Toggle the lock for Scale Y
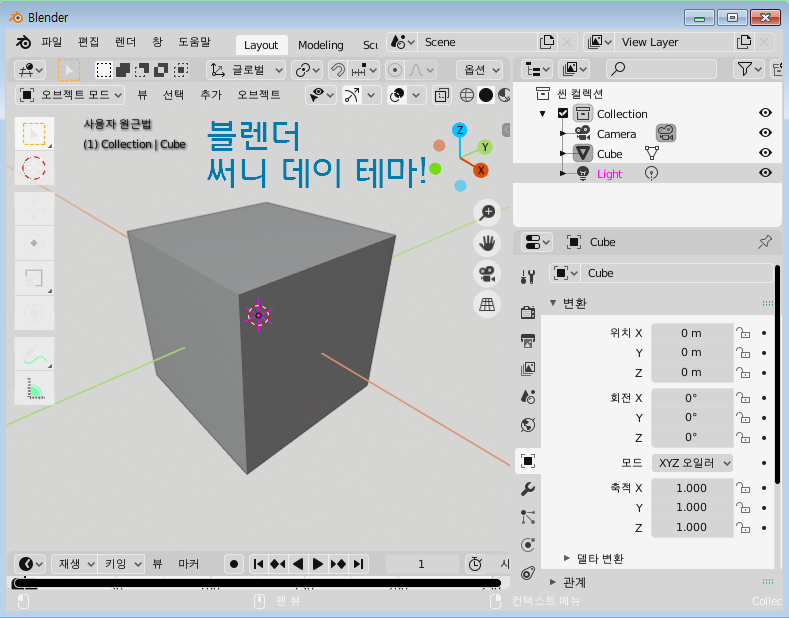 point(743,507)
